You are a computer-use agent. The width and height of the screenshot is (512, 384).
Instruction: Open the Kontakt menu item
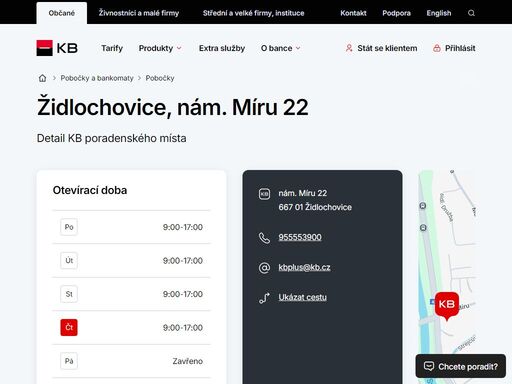[353, 13]
